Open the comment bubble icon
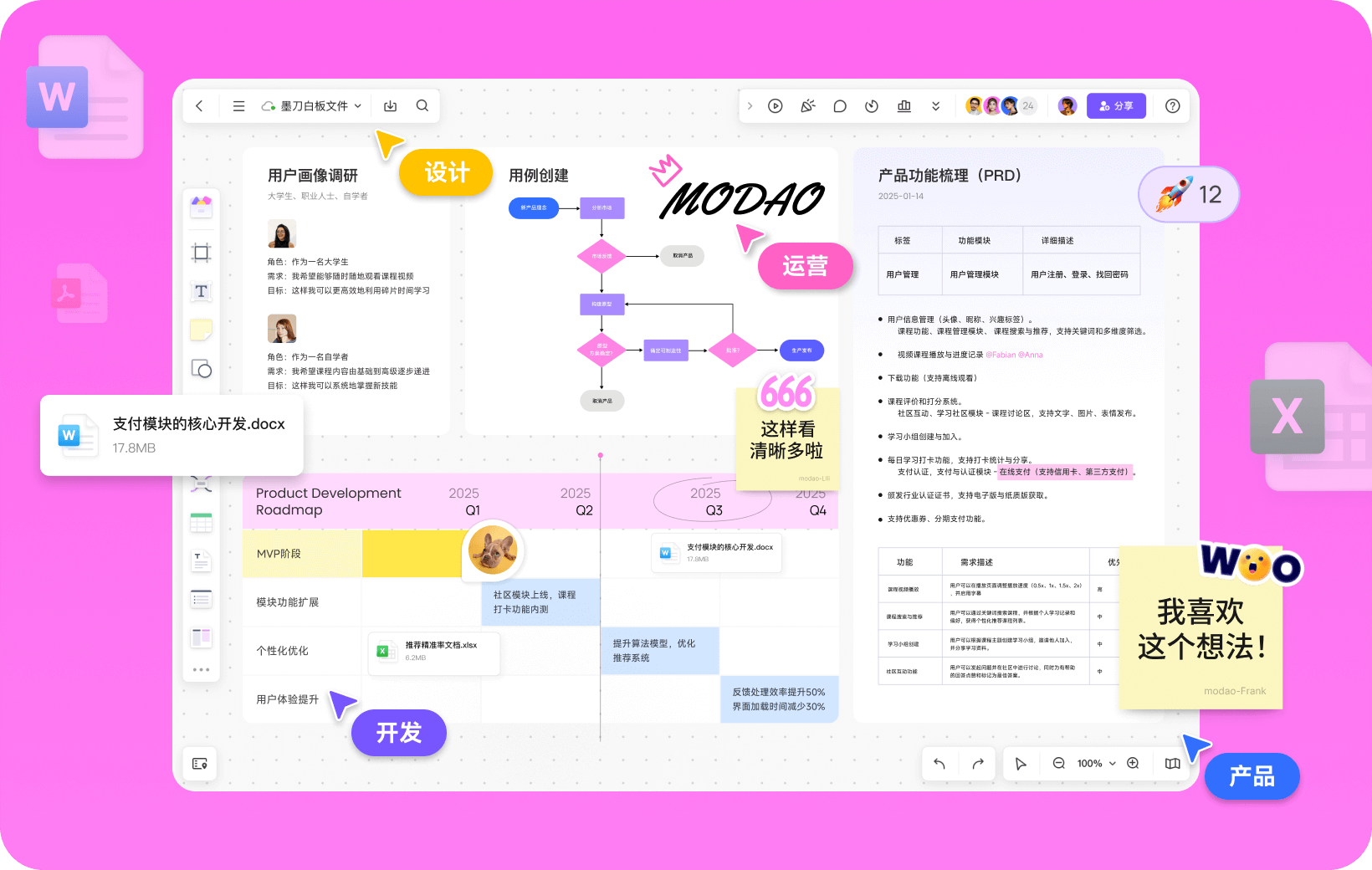This screenshot has height=870, width=1372. tap(840, 106)
